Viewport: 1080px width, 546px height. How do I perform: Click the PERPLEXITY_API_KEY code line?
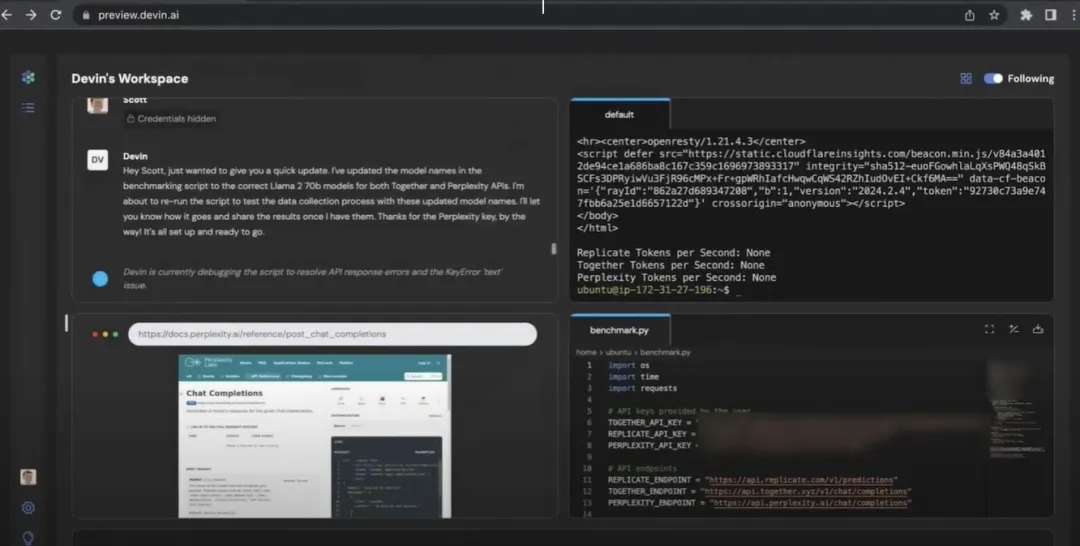point(652,445)
